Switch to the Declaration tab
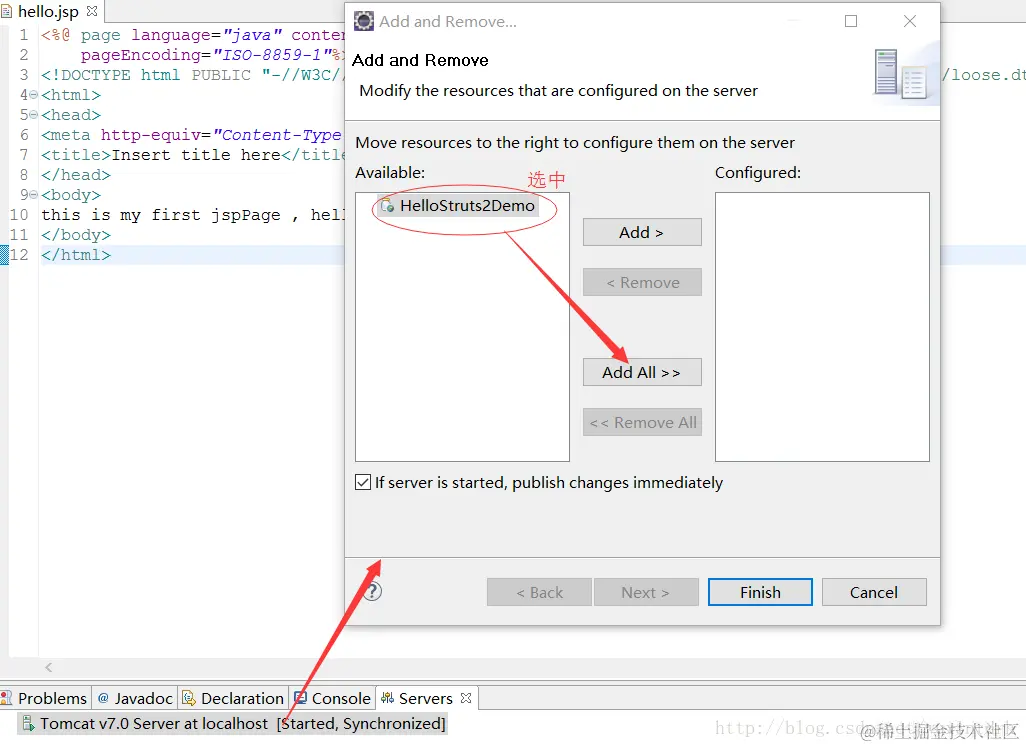Image resolution: width=1026 pixels, height=748 pixels. click(234, 698)
